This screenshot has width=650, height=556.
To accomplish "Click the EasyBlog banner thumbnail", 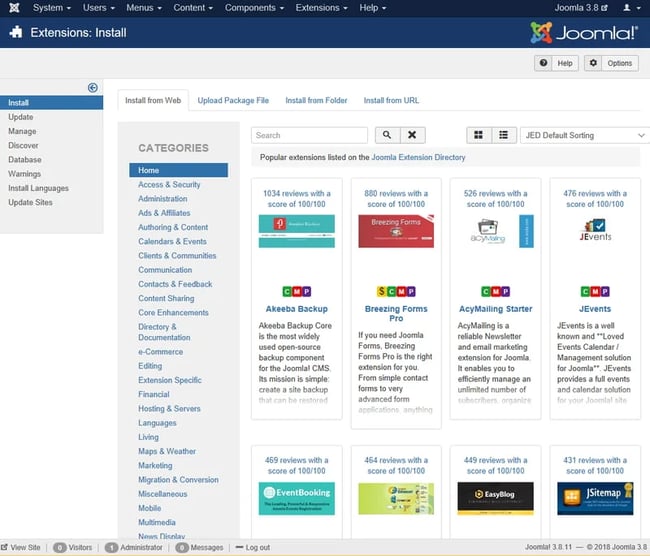I will [x=495, y=498].
